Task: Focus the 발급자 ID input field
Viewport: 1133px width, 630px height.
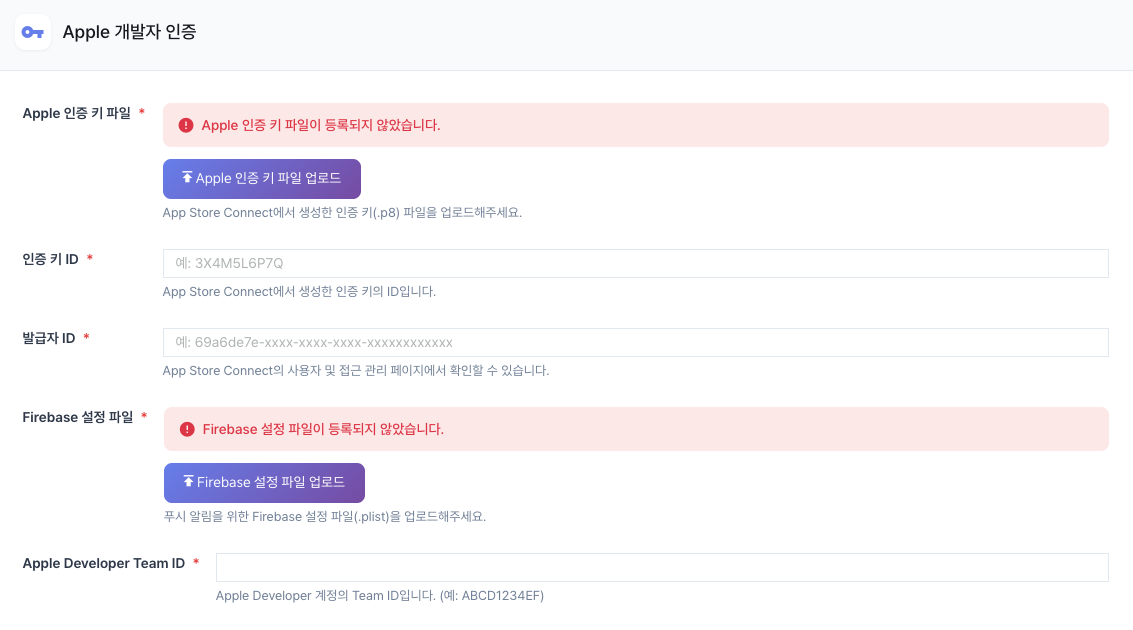Action: [x=635, y=342]
